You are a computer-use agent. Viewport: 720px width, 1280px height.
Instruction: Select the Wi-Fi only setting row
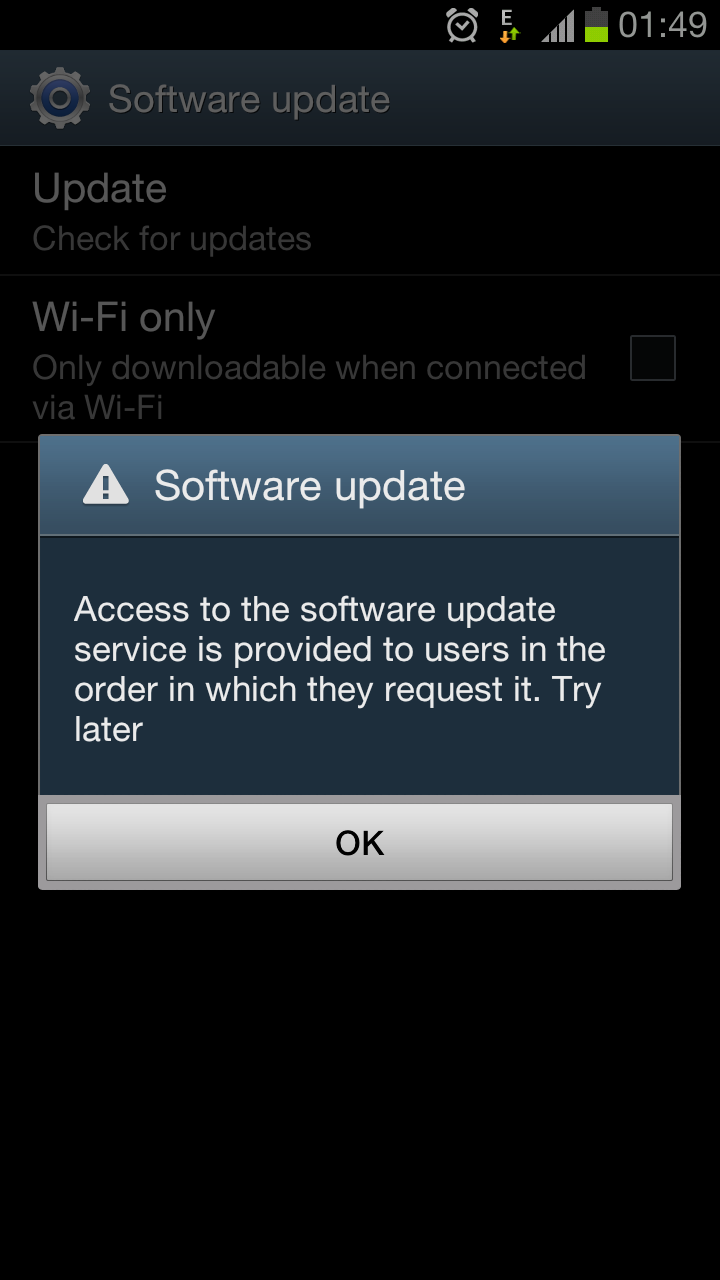[x=360, y=359]
